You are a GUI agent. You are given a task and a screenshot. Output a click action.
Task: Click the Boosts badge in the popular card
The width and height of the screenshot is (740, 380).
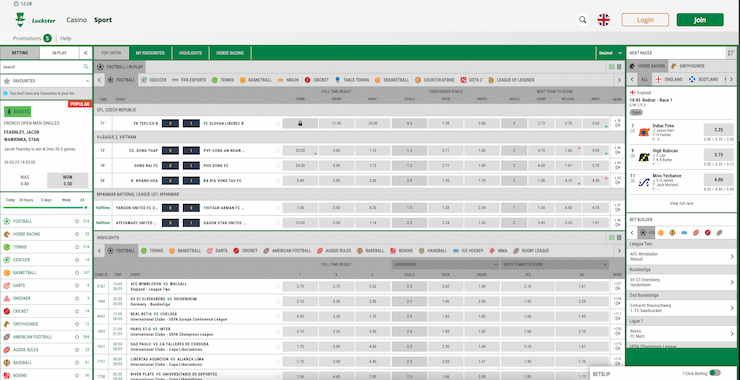click(17, 111)
